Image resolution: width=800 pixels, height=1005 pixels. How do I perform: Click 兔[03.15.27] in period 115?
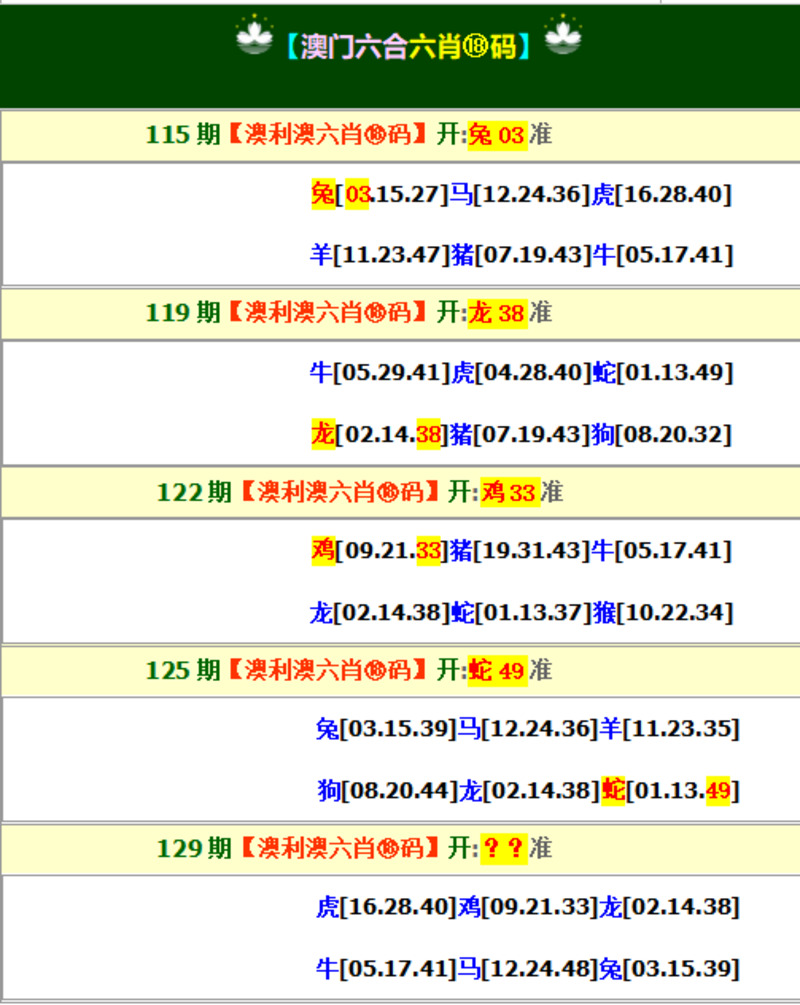click(379, 194)
